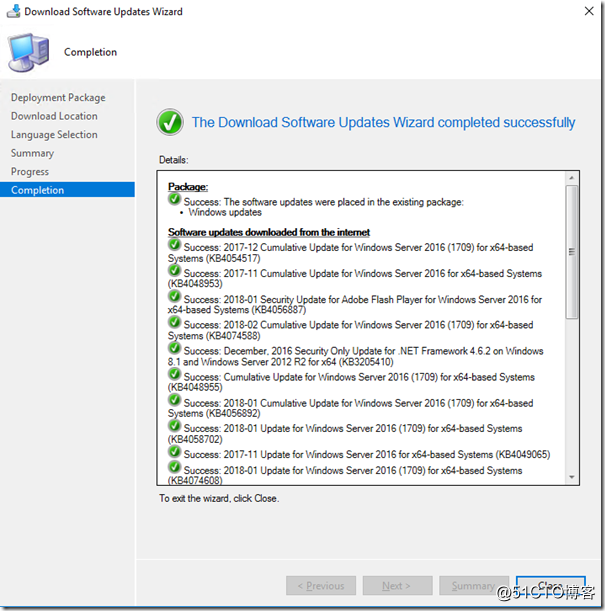This screenshot has width=605, height=611.
Task: Click the large green checkmark success icon
Action: (x=170, y=122)
